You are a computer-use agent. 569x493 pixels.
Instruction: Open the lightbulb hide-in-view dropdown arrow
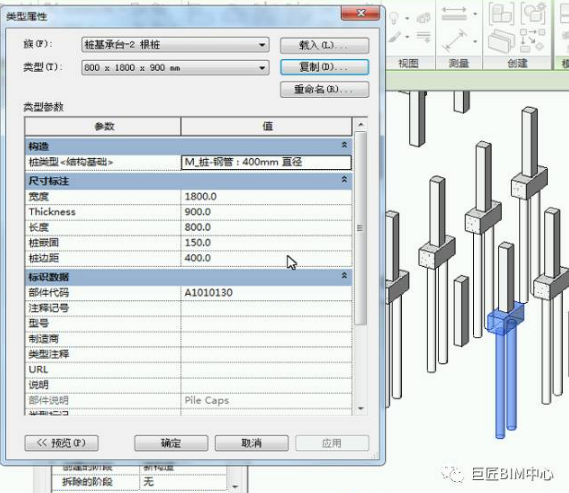click(x=407, y=18)
